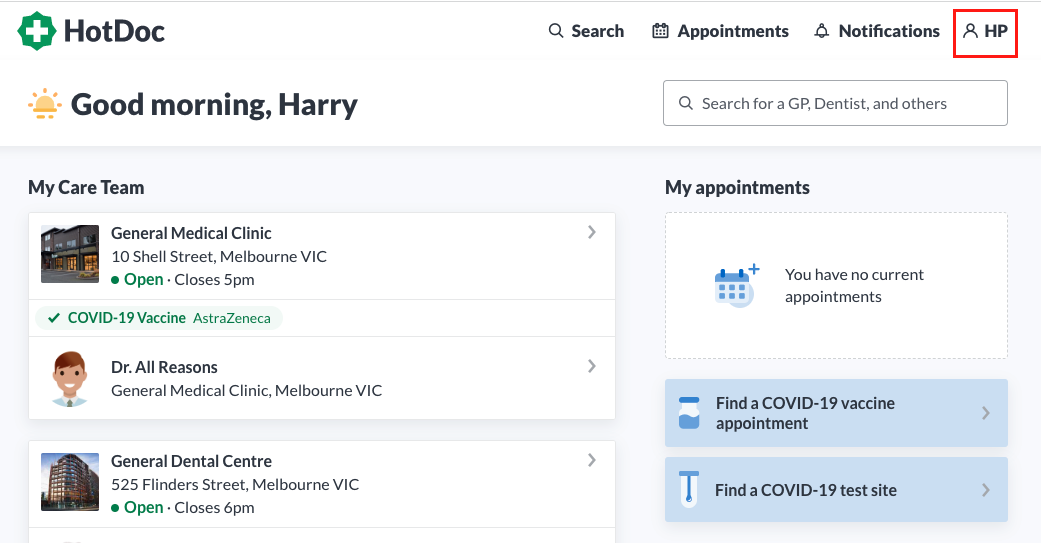Open the COVID-19 vaccine appointment chevron

(986, 413)
